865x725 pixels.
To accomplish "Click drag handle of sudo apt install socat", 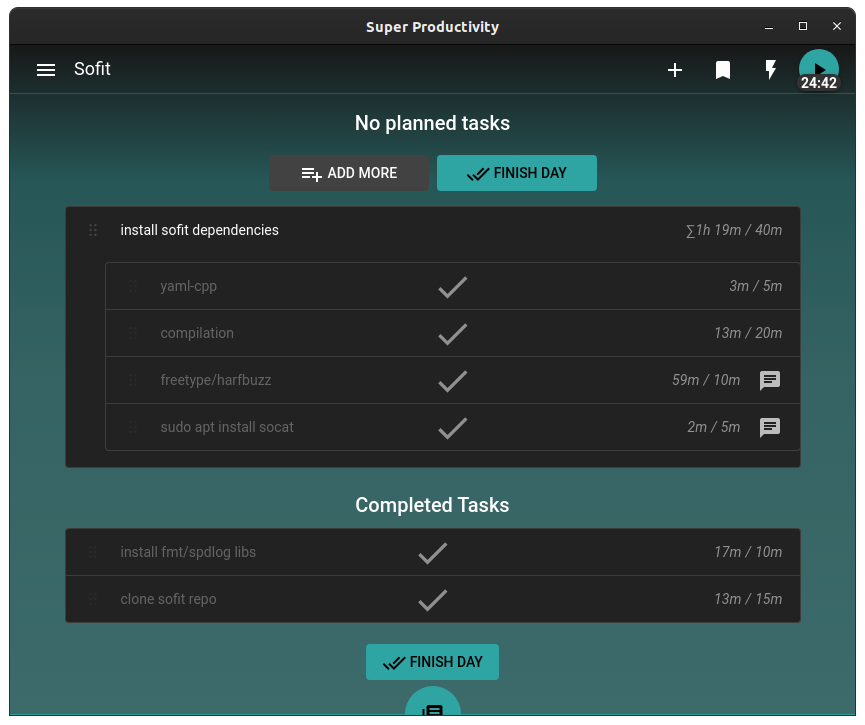I will (x=133, y=427).
